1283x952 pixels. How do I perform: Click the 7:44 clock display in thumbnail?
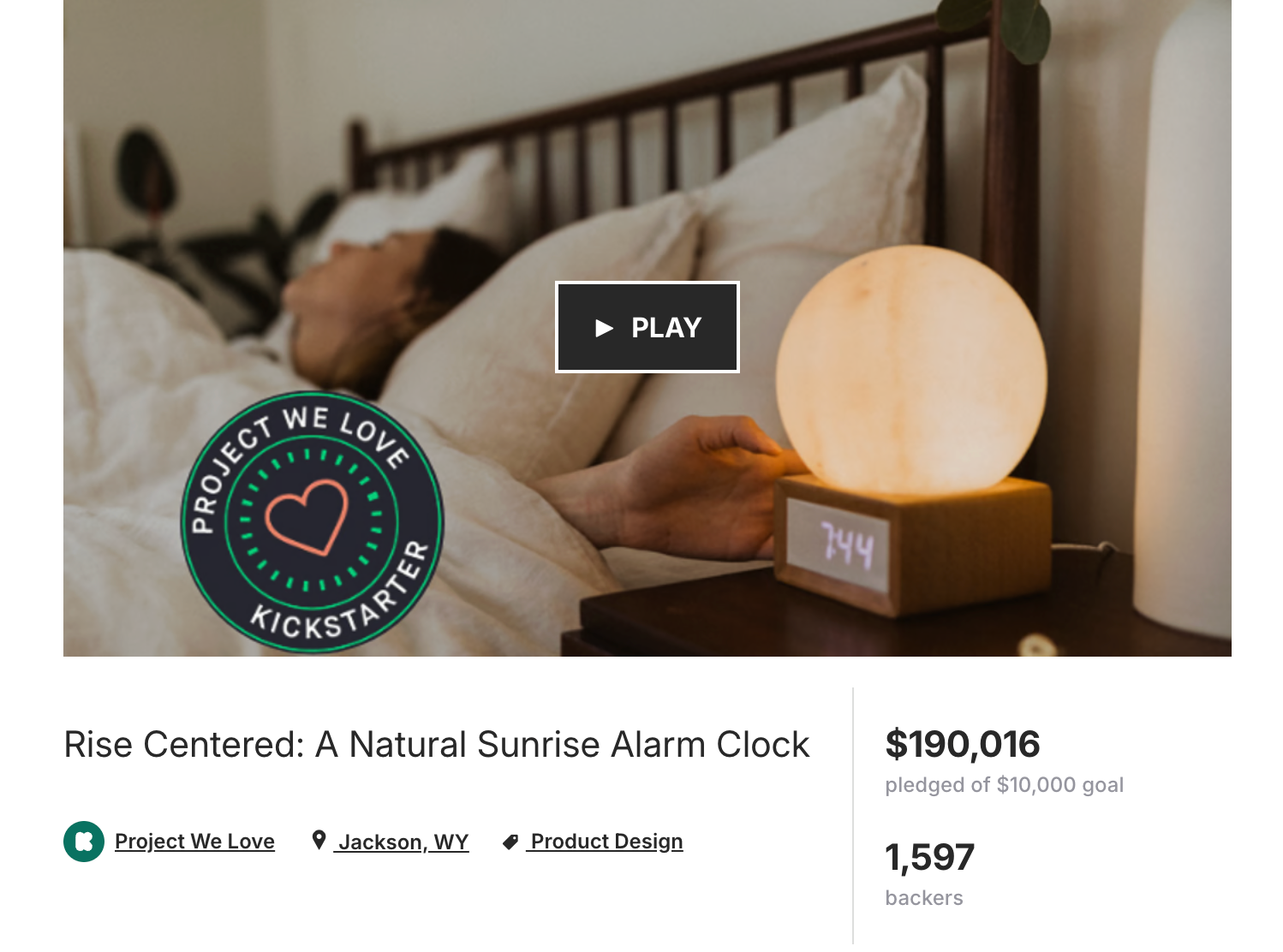coord(847,546)
